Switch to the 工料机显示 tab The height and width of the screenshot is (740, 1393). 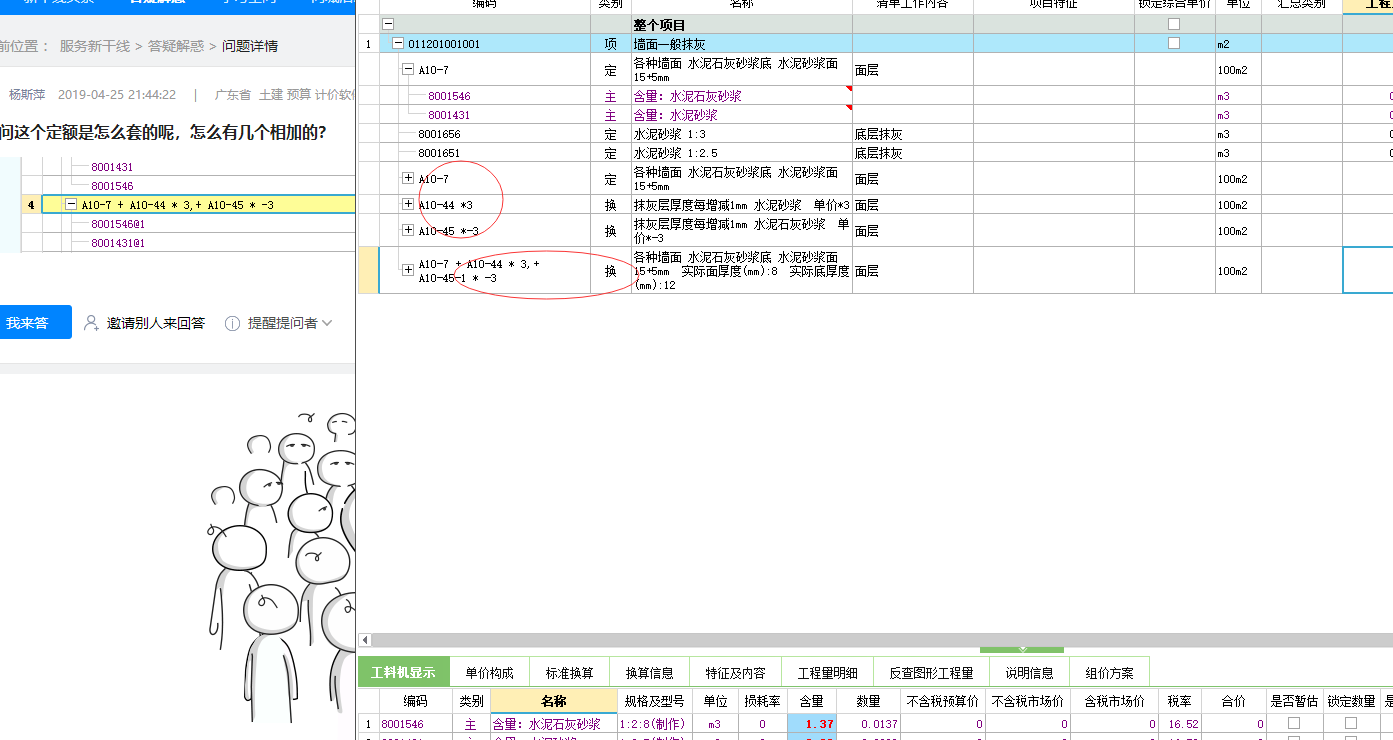pos(403,673)
